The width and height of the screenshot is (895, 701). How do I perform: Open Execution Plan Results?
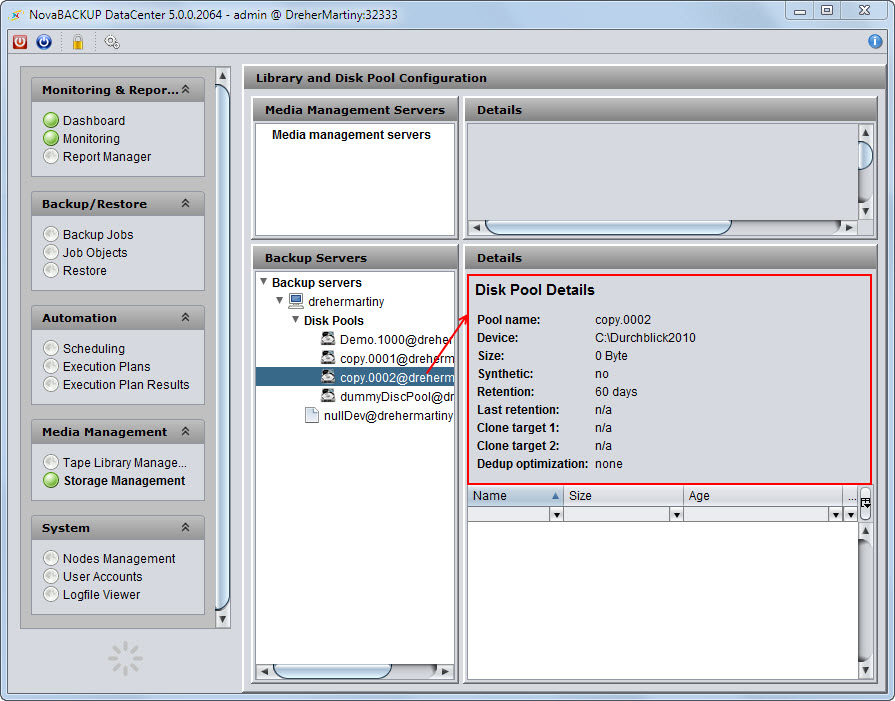(126, 385)
